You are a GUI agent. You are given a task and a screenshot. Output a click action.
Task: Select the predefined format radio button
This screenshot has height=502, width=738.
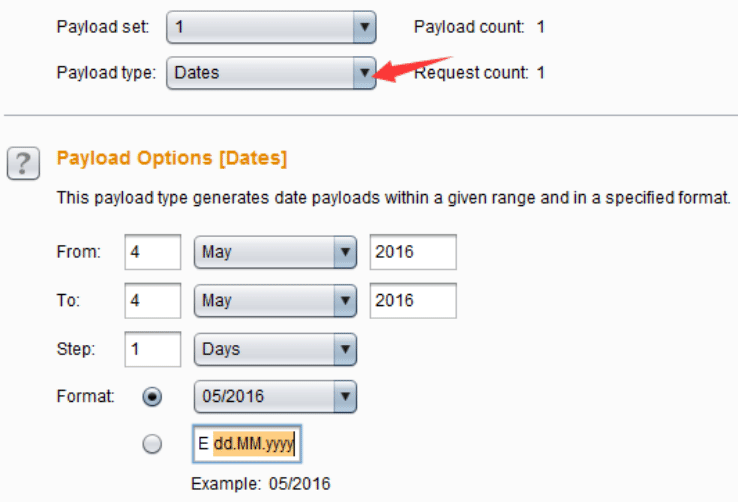click(x=152, y=397)
